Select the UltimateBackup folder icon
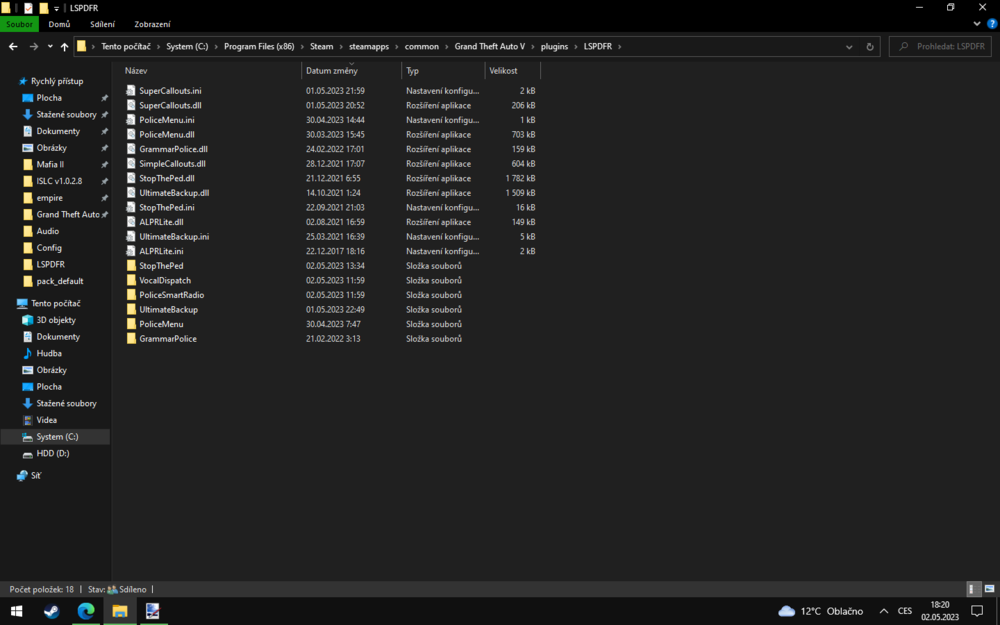This screenshot has width=1000, height=625. pos(131,309)
